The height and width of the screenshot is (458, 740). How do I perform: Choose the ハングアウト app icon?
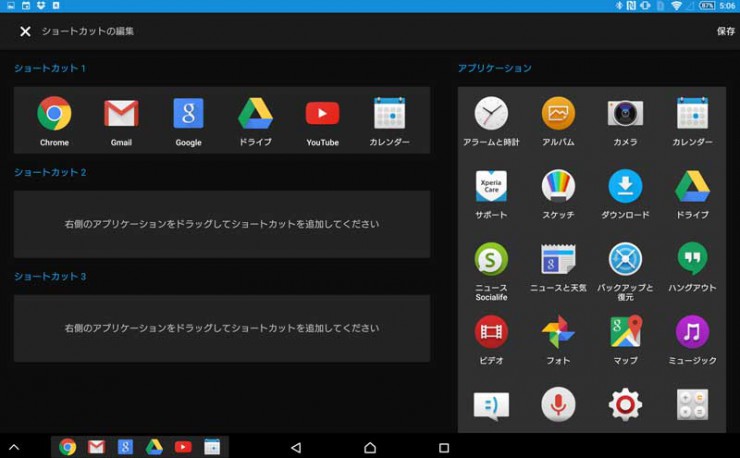click(692, 258)
